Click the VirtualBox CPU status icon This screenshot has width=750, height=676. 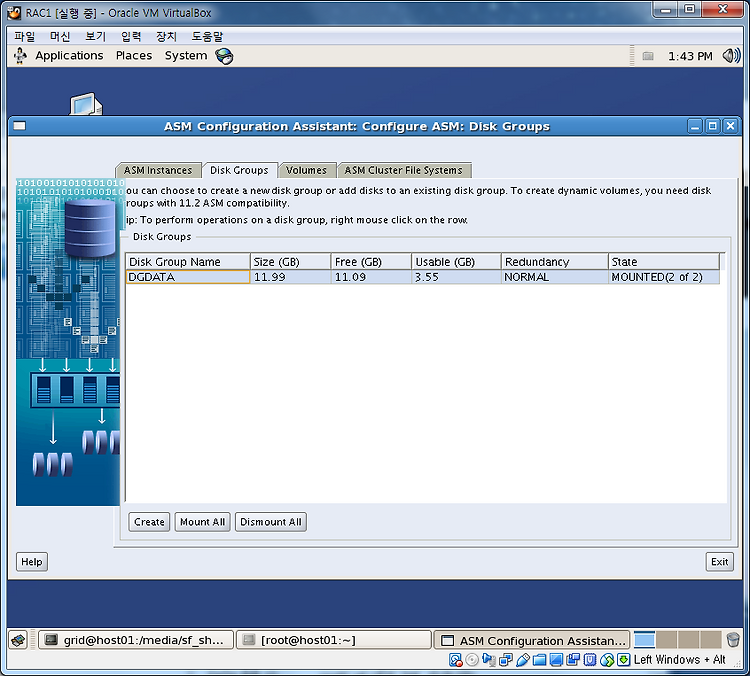(590, 660)
